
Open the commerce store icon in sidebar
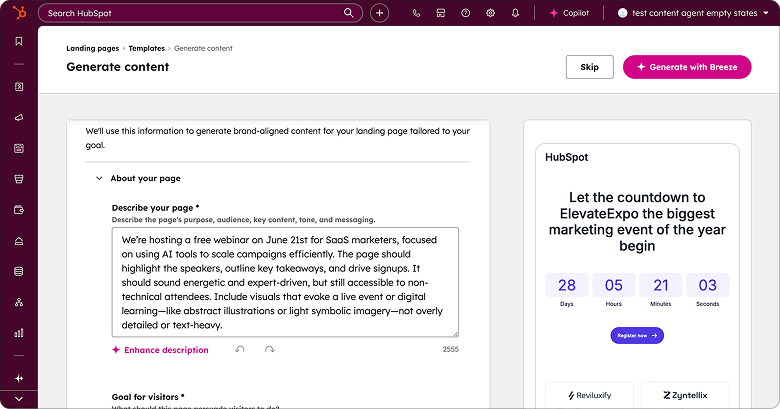19,179
